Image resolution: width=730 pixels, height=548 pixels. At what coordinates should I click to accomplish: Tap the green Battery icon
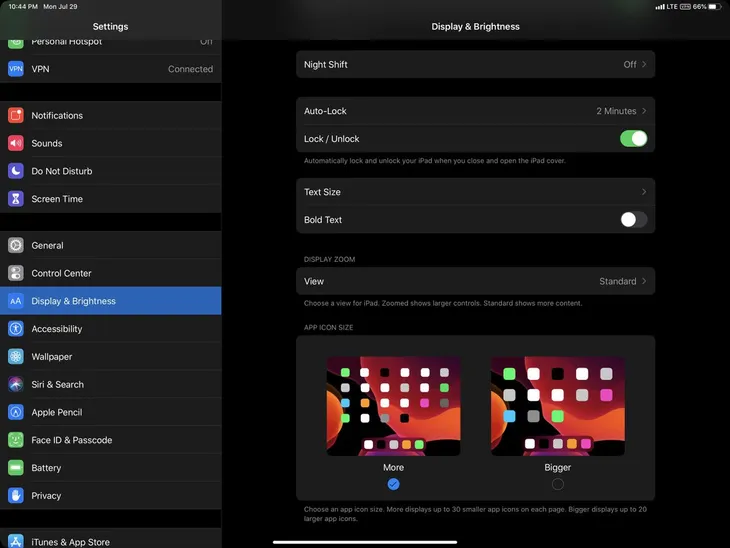[x=16, y=468]
